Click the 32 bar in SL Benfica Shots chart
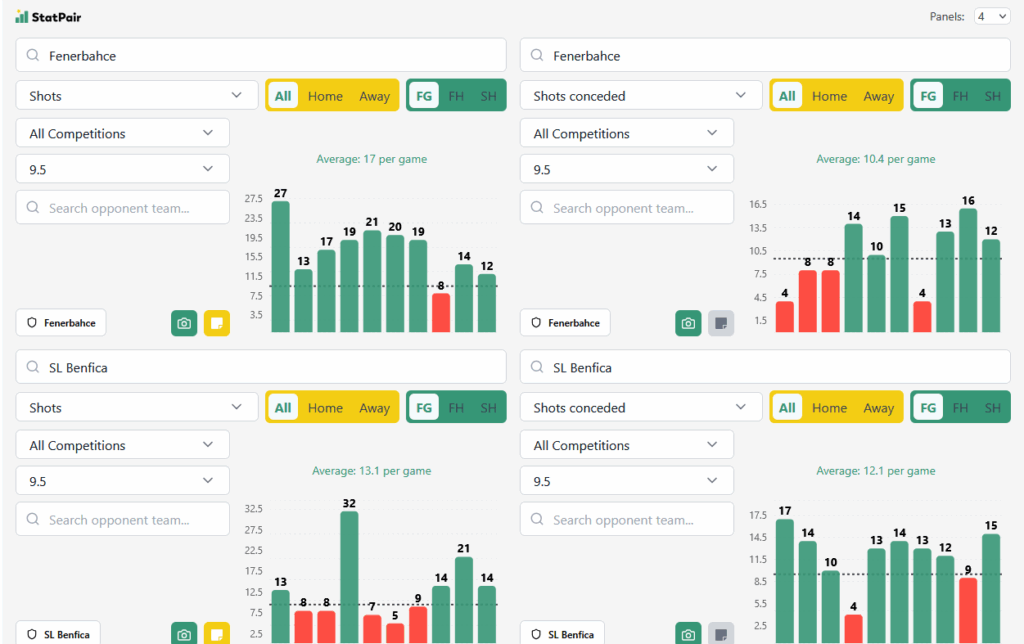The height and width of the screenshot is (644, 1024). [x=349, y=577]
